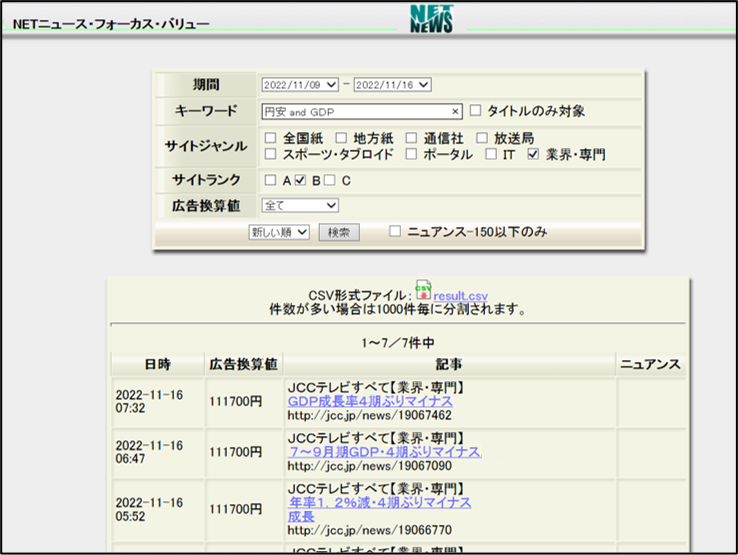Click the NET NEWS logo icon

pyautogui.click(x=431, y=18)
